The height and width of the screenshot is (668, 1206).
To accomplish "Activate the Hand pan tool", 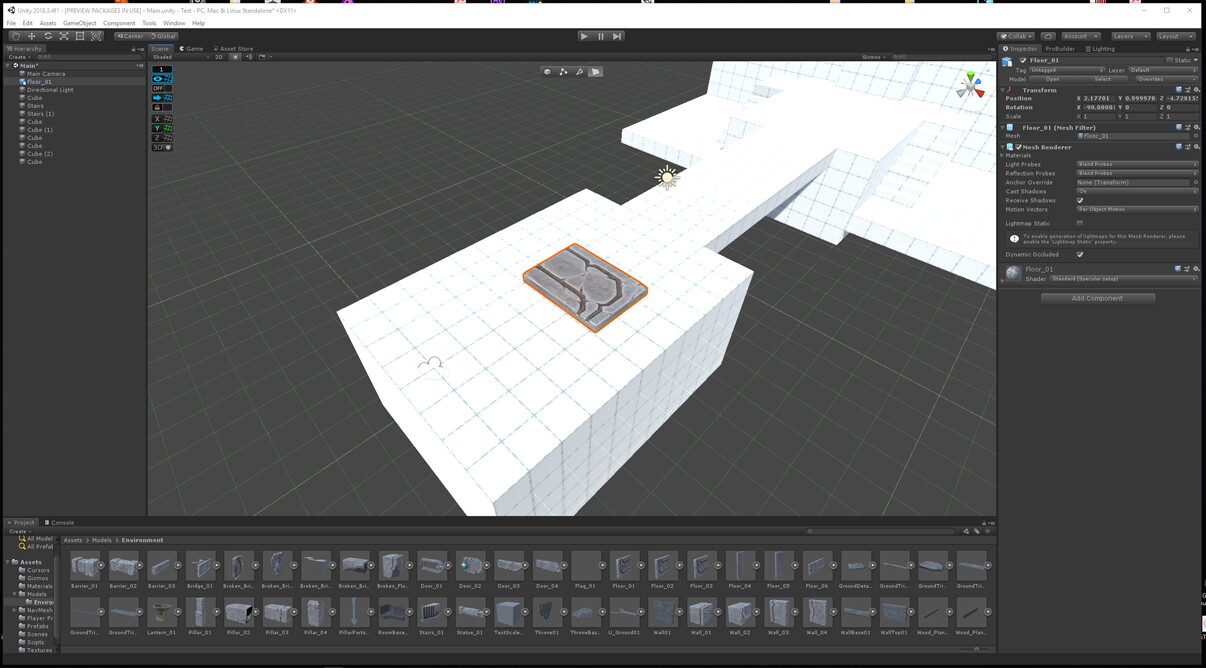I will [x=16, y=37].
